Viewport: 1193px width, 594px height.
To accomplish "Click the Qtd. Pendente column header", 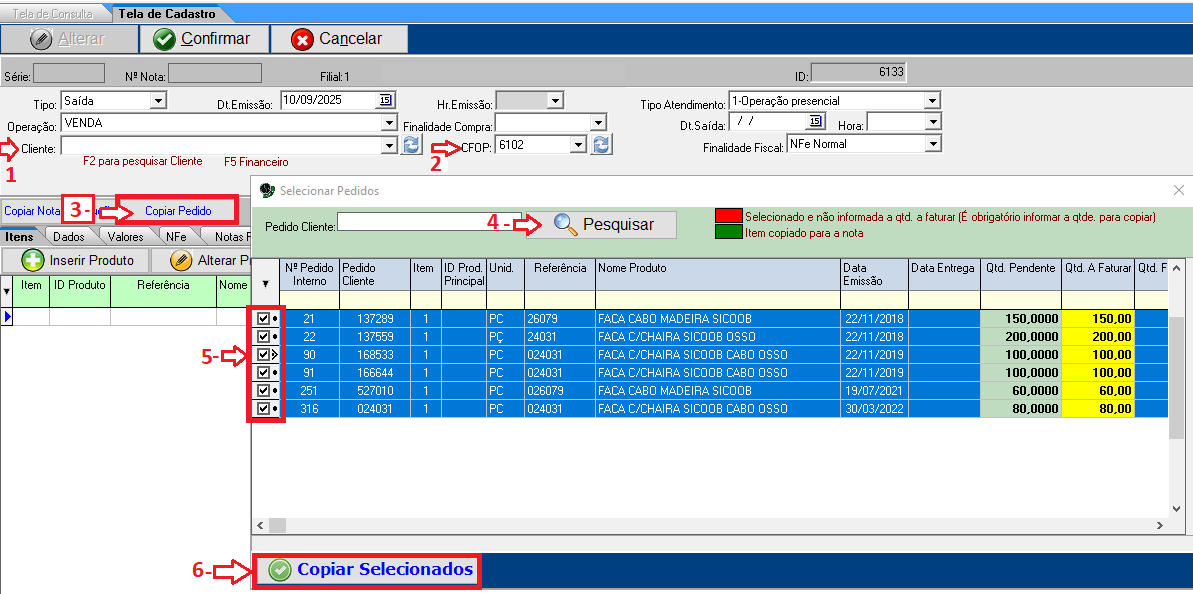I will click(1020, 275).
